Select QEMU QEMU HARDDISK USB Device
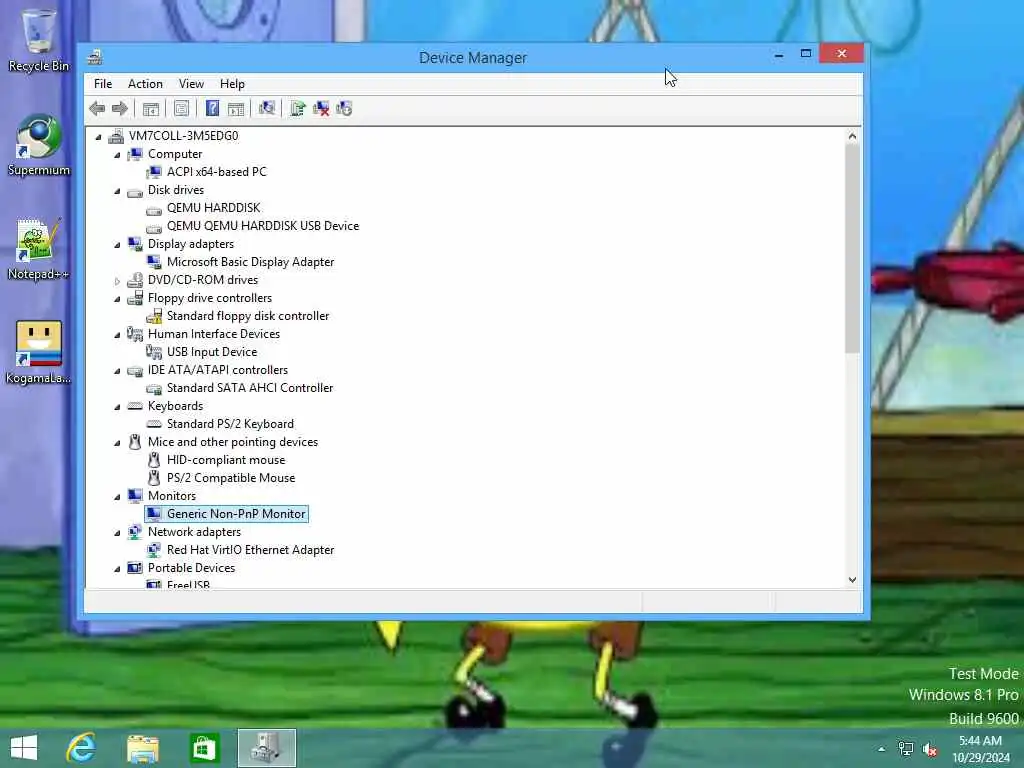Screen dimensions: 1024x768 (x=263, y=226)
